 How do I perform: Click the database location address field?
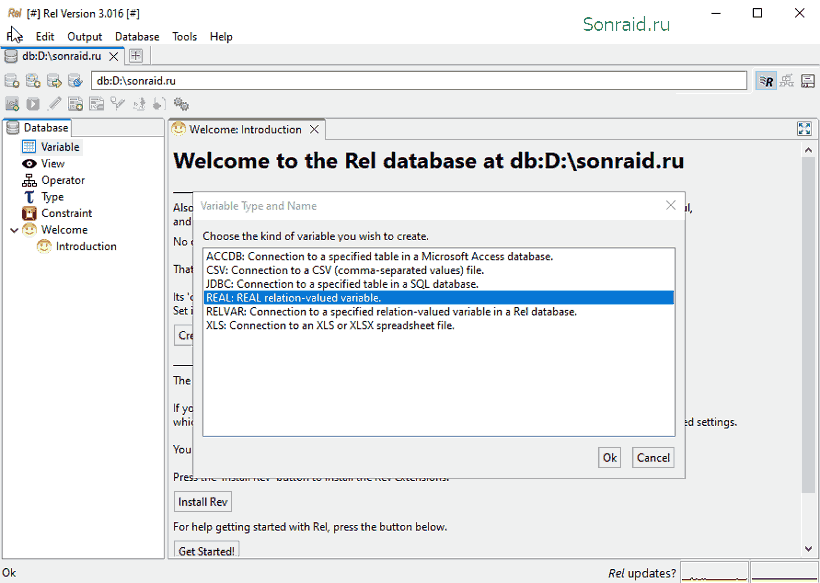click(x=419, y=81)
